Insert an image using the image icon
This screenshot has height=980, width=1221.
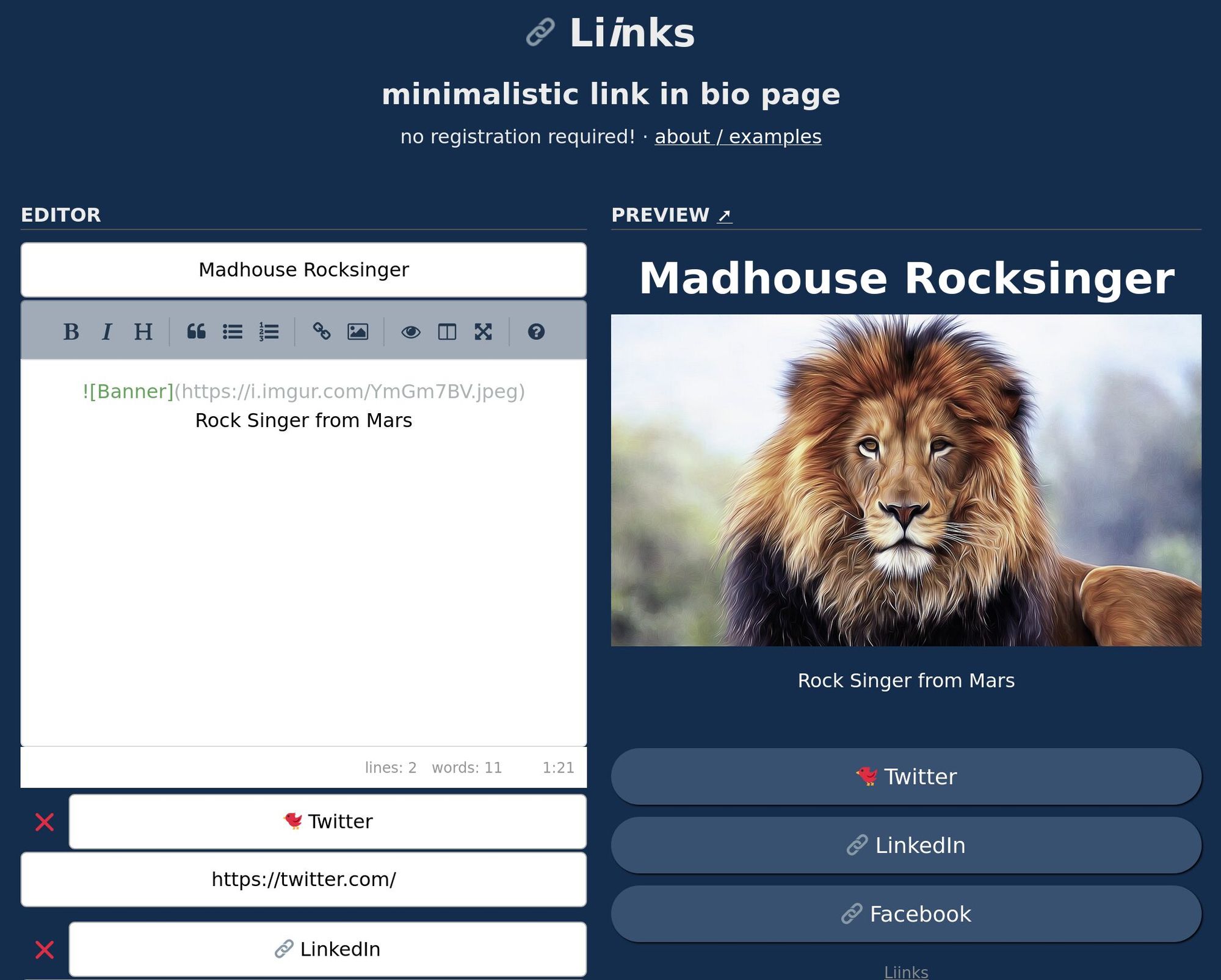click(x=358, y=332)
